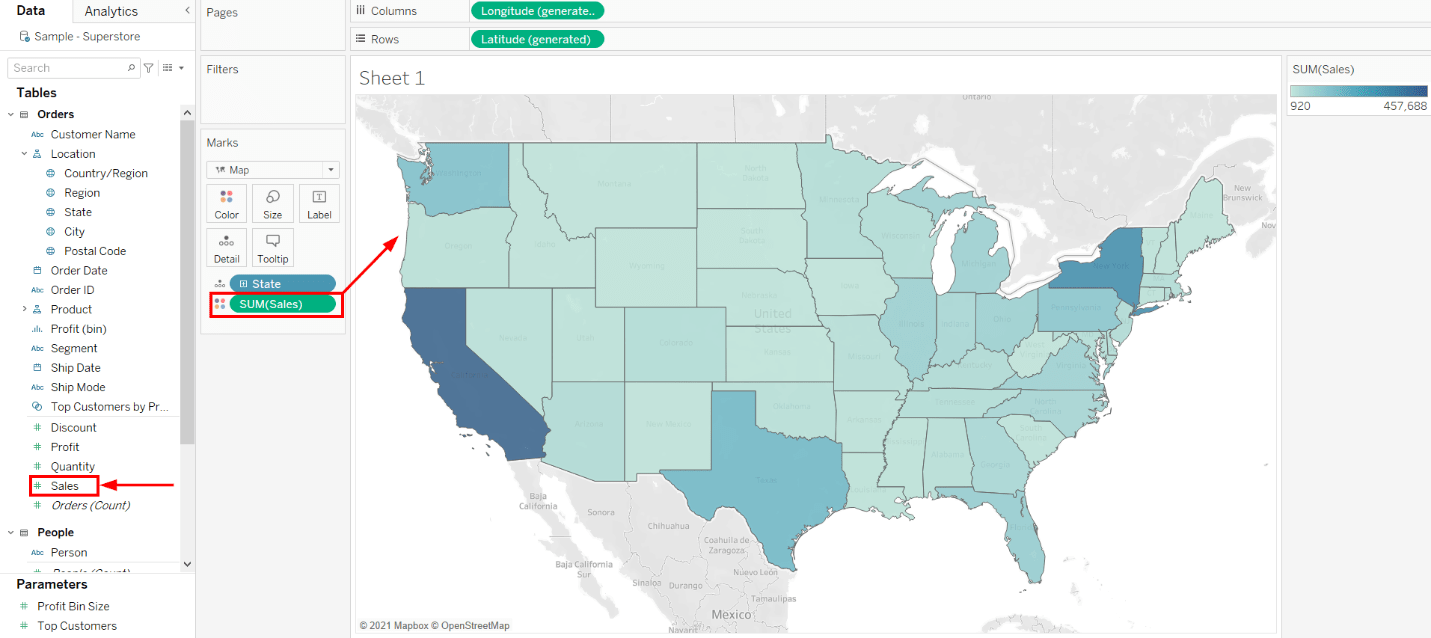Click the number sign icon beside Discount

click(x=37, y=427)
